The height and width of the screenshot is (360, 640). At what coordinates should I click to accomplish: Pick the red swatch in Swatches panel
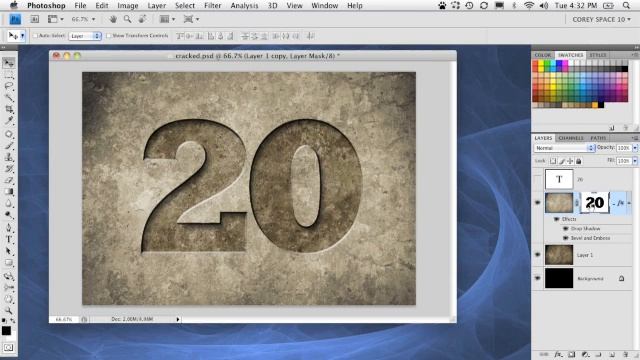click(x=535, y=63)
